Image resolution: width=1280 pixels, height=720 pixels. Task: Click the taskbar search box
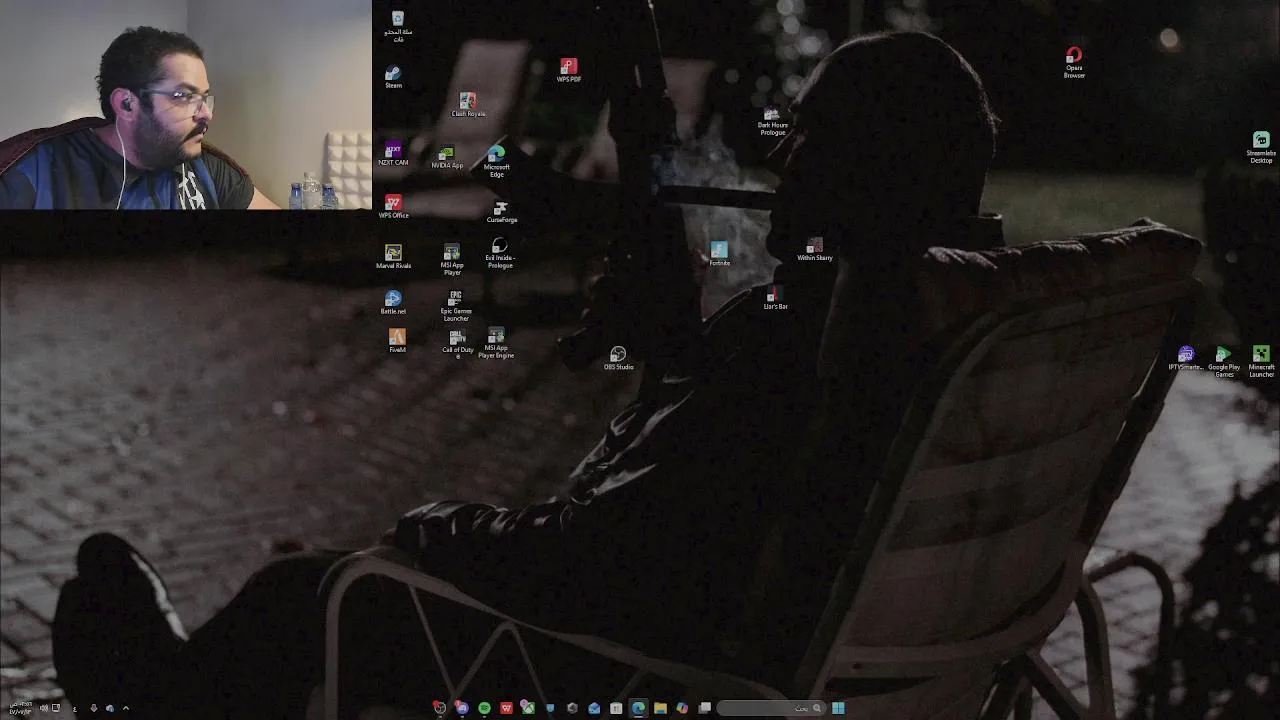click(771, 708)
